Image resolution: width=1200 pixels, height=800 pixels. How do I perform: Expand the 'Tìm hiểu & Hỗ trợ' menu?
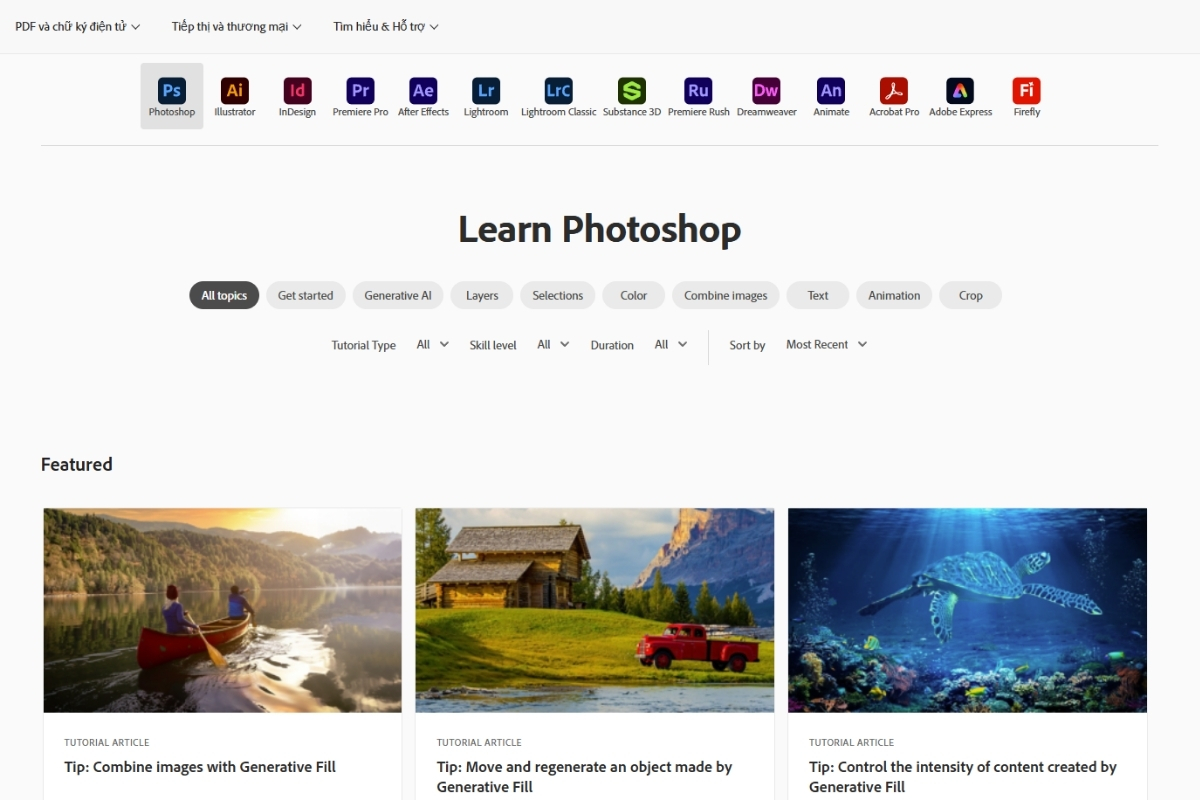[385, 27]
